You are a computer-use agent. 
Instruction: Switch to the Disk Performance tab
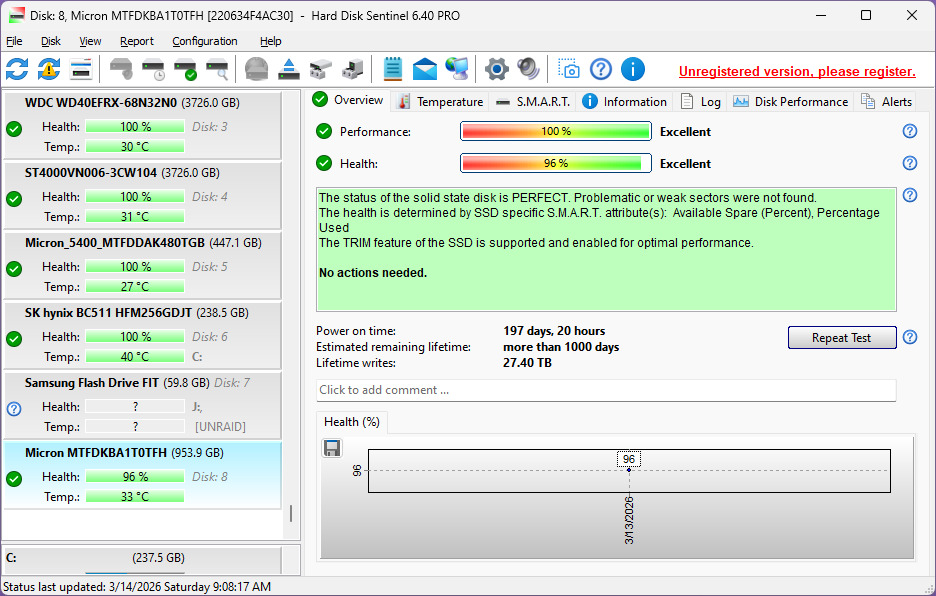pos(790,102)
